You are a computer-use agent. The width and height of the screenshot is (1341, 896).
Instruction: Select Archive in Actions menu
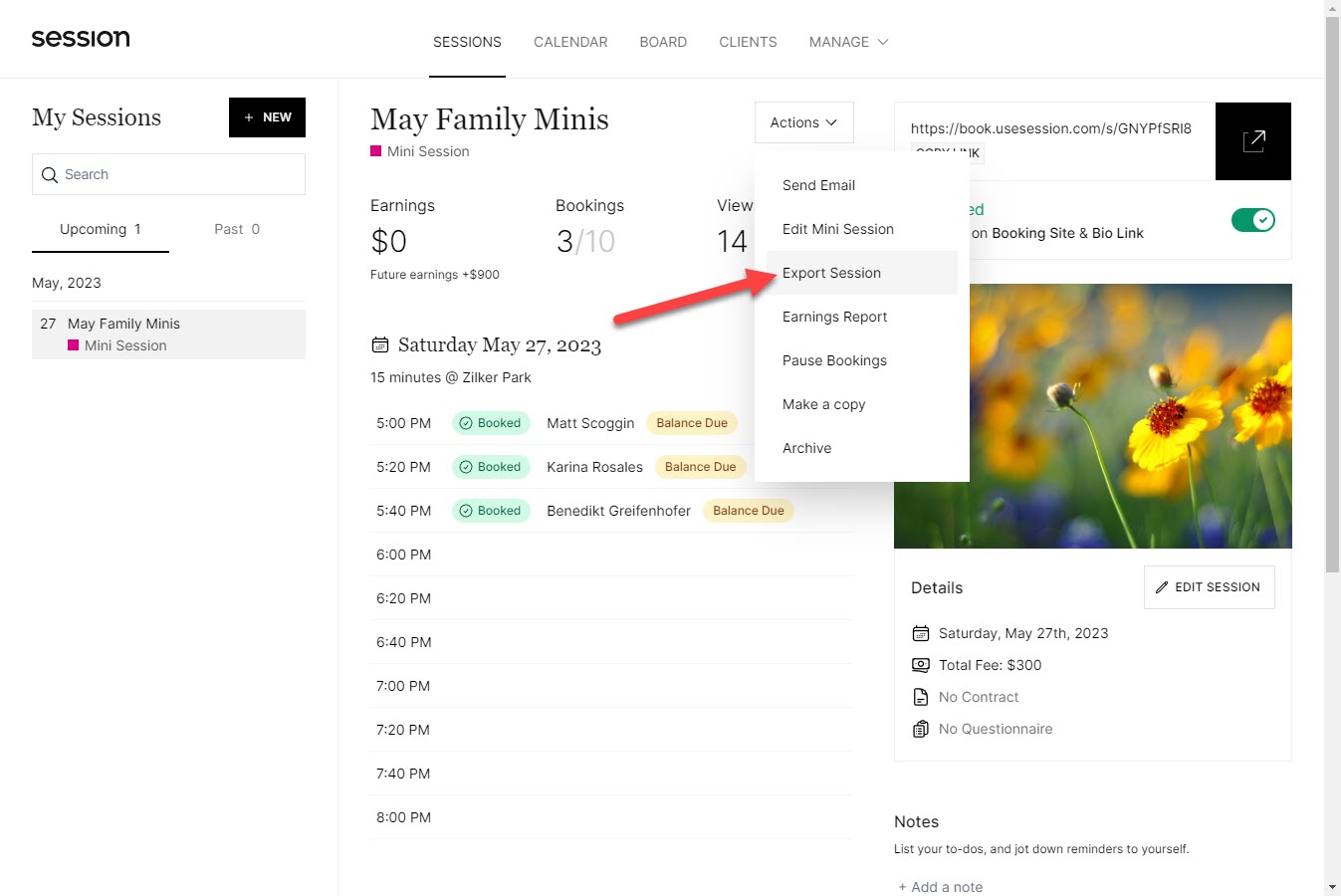(x=862, y=448)
